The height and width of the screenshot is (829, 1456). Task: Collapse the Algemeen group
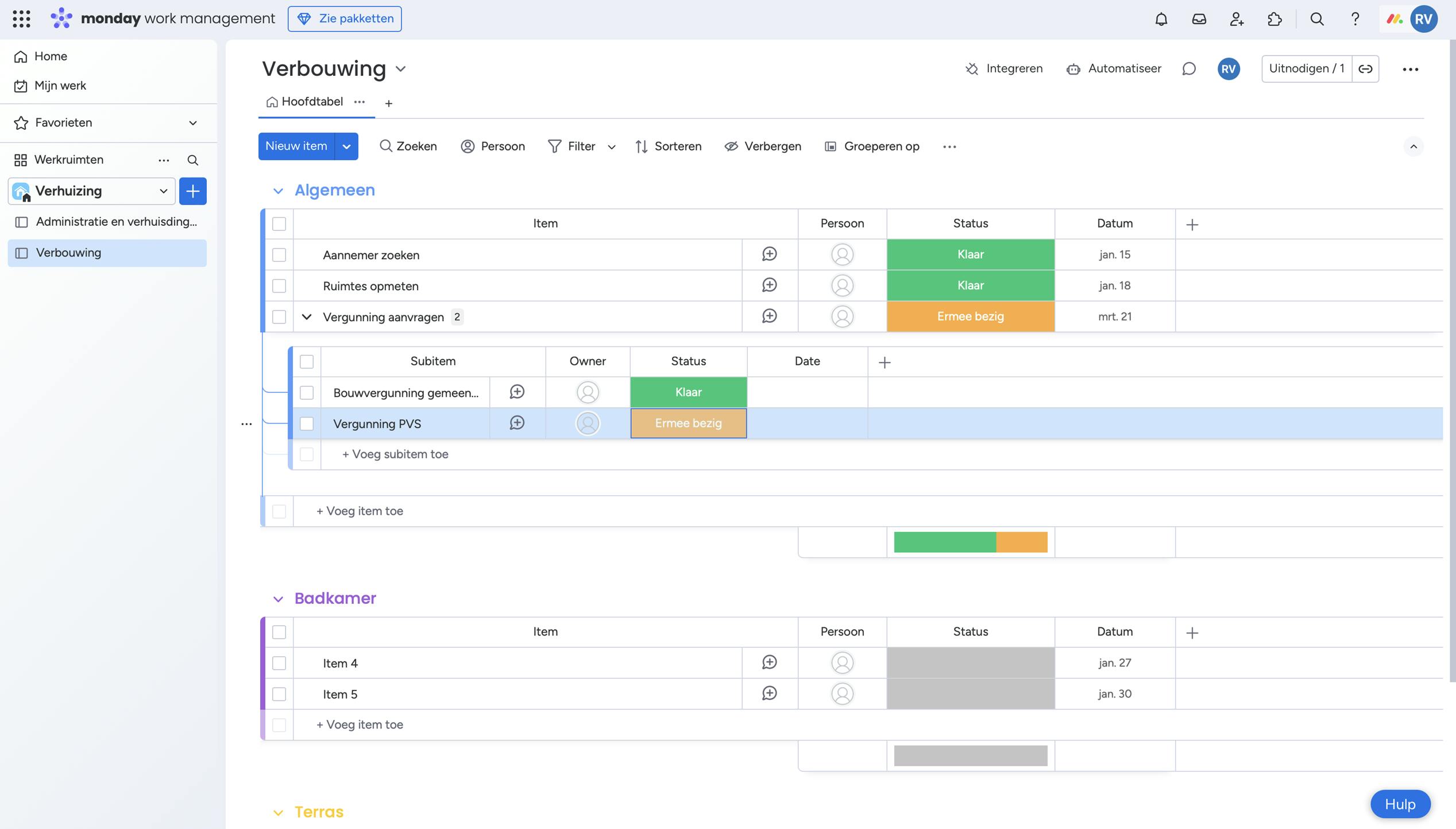click(x=278, y=191)
